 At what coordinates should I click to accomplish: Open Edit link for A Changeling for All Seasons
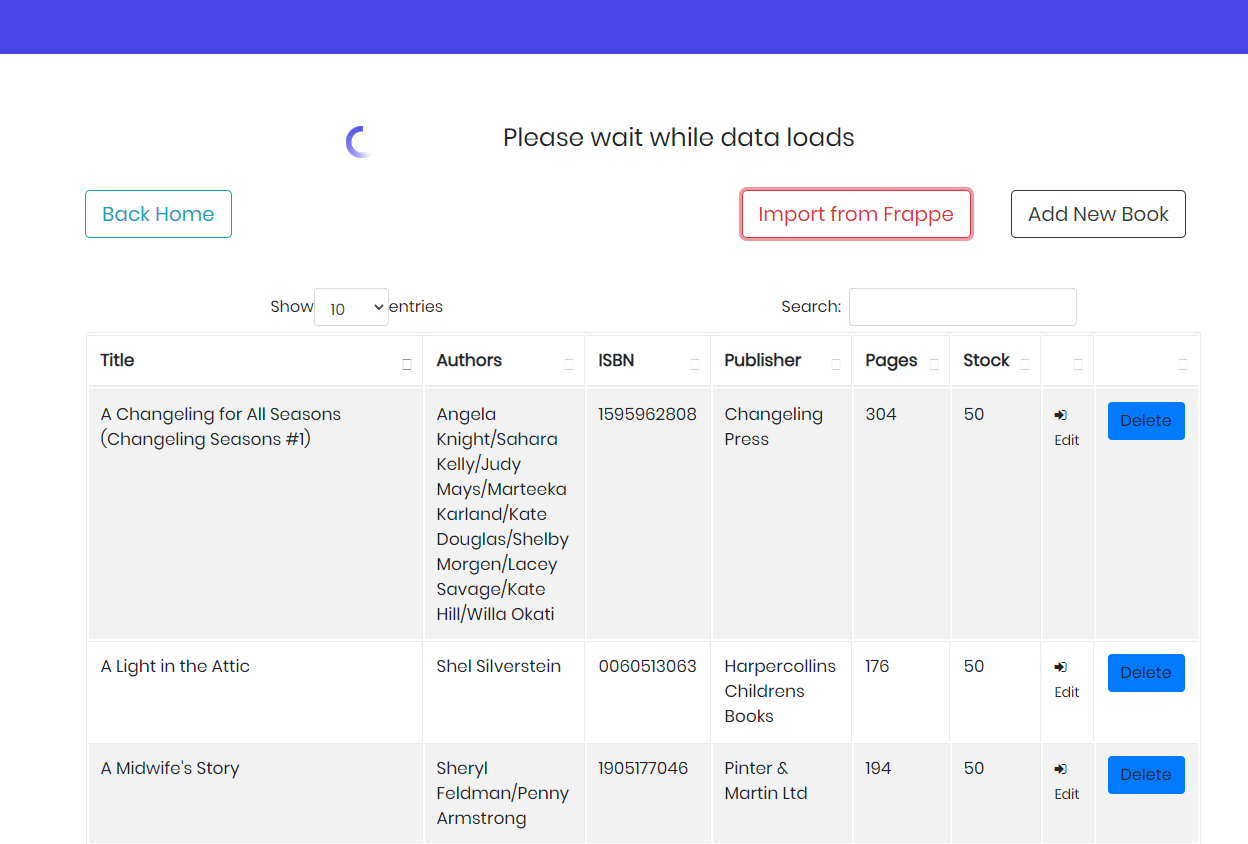1067,440
